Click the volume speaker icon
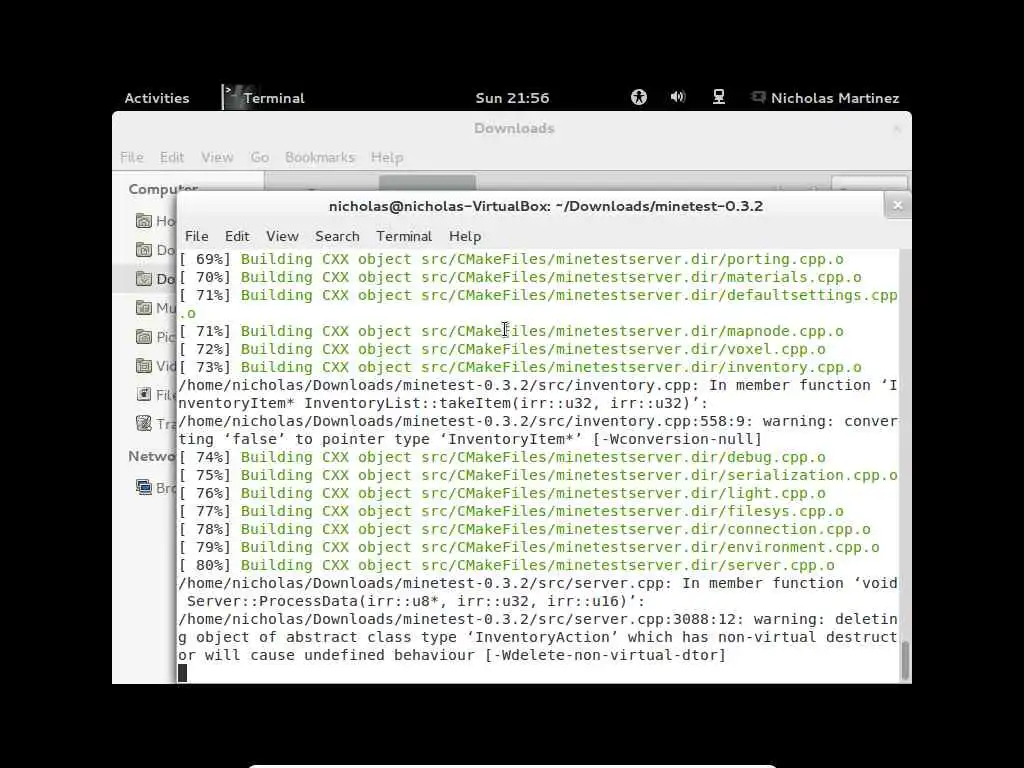This screenshot has width=1024, height=768. (678, 97)
